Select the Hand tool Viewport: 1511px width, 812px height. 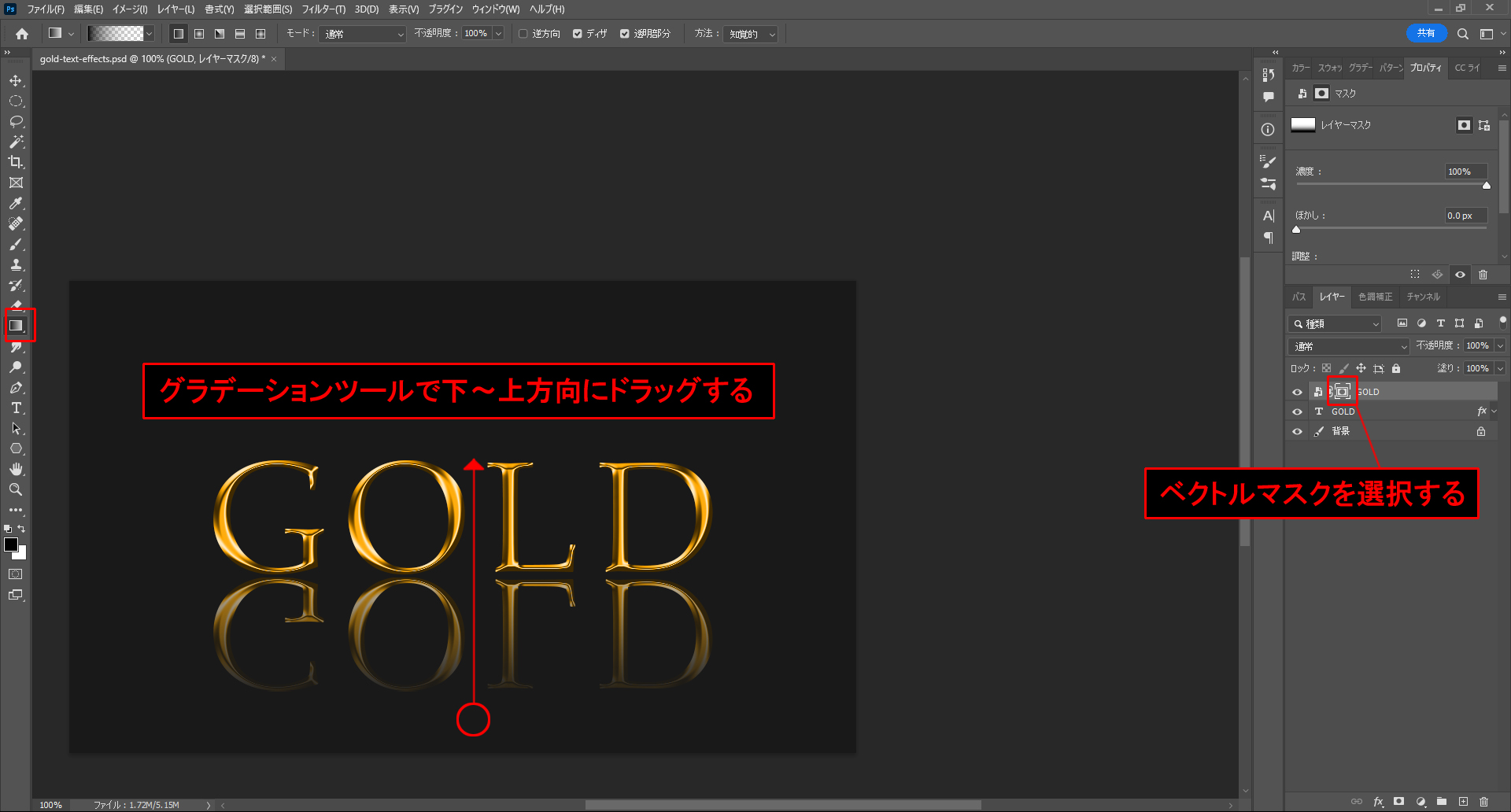tap(16, 469)
